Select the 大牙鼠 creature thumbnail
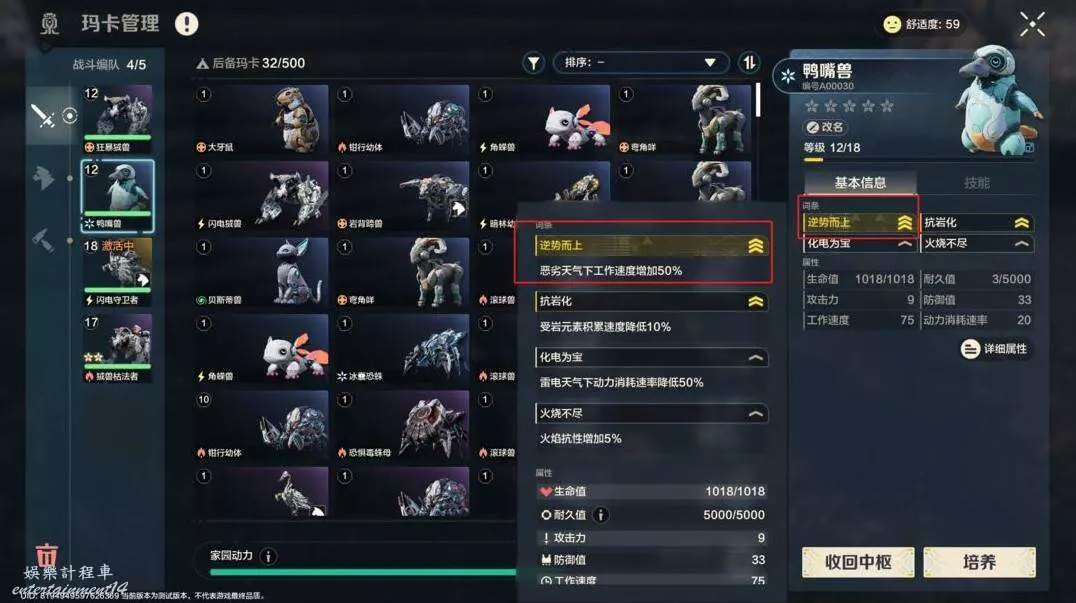The width and height of the screenshot is (1076, 603). point(261,119)
